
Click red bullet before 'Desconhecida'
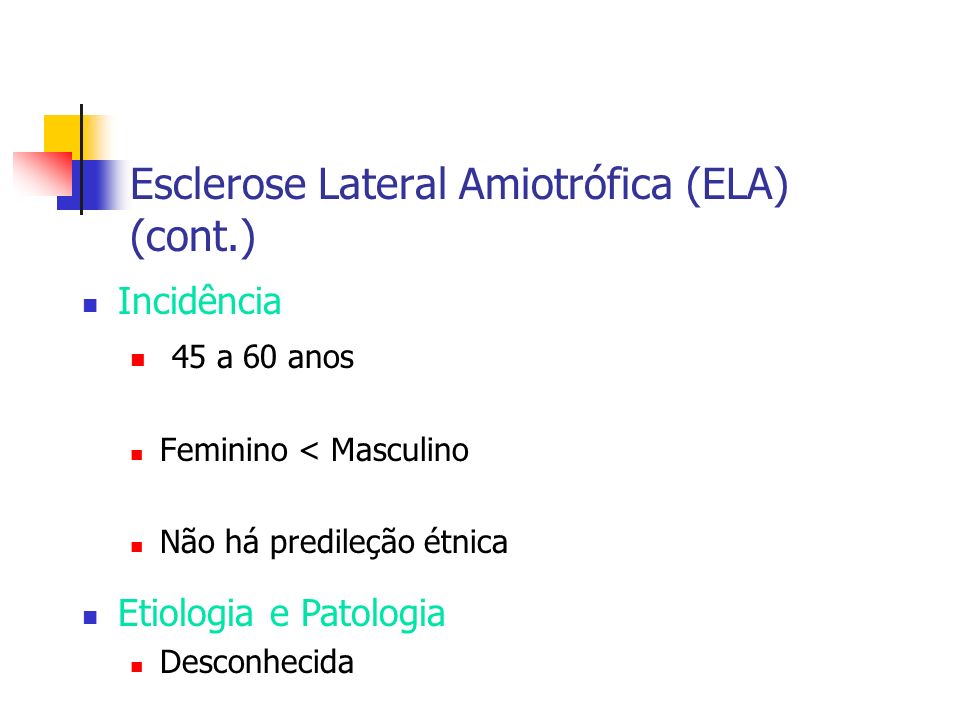coord(137,667)
